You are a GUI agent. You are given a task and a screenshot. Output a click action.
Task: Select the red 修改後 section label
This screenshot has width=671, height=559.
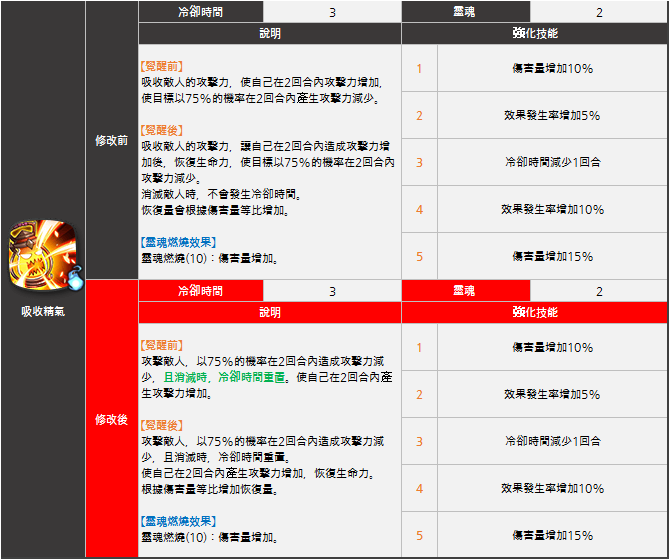111,419
